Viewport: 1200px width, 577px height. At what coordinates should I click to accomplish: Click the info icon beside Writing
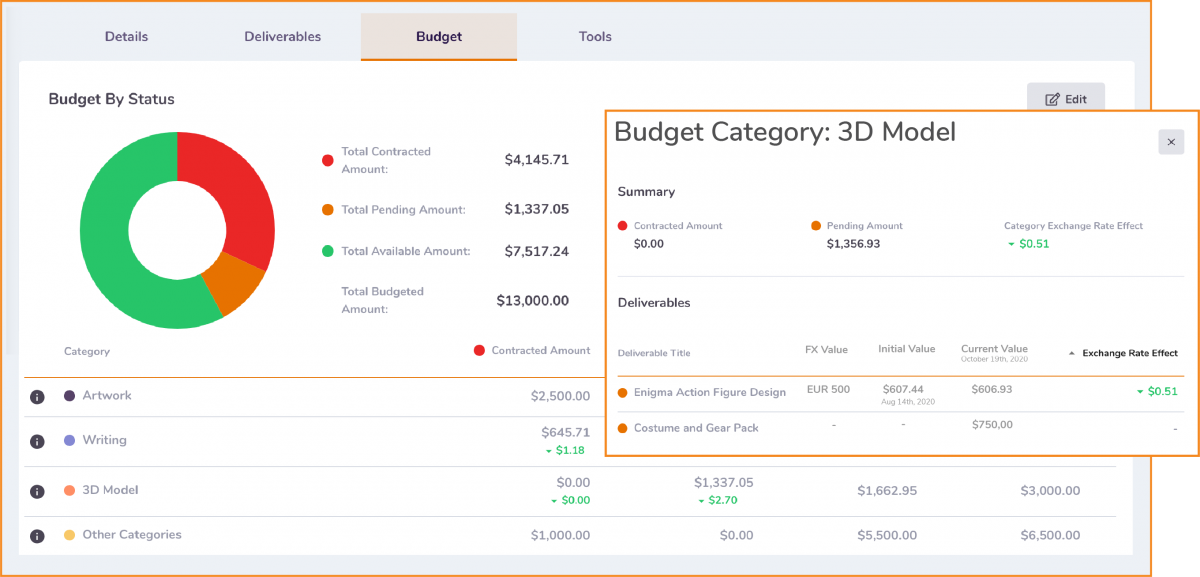click(37, 441)
